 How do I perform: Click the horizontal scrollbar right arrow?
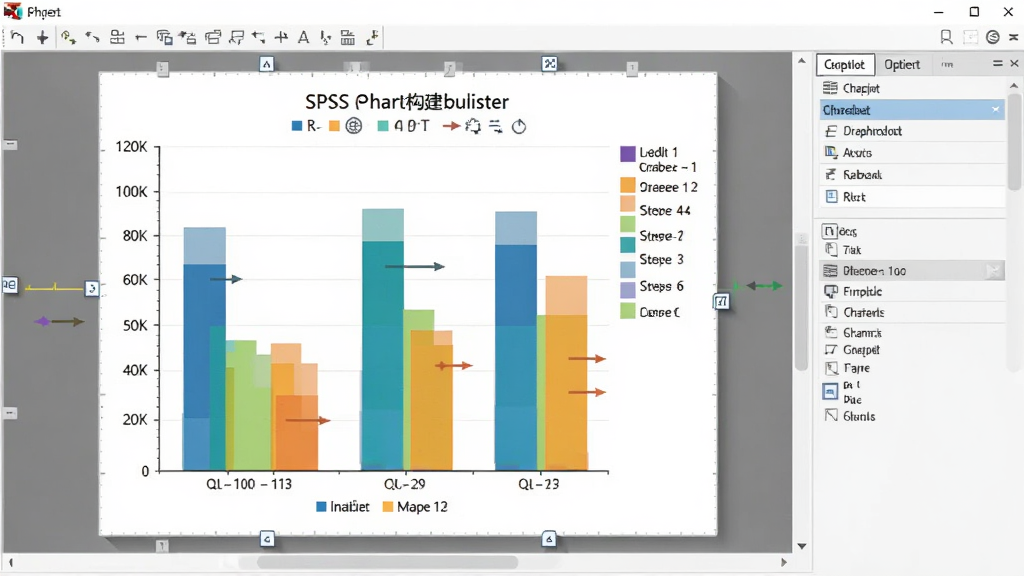pos(784,562)
